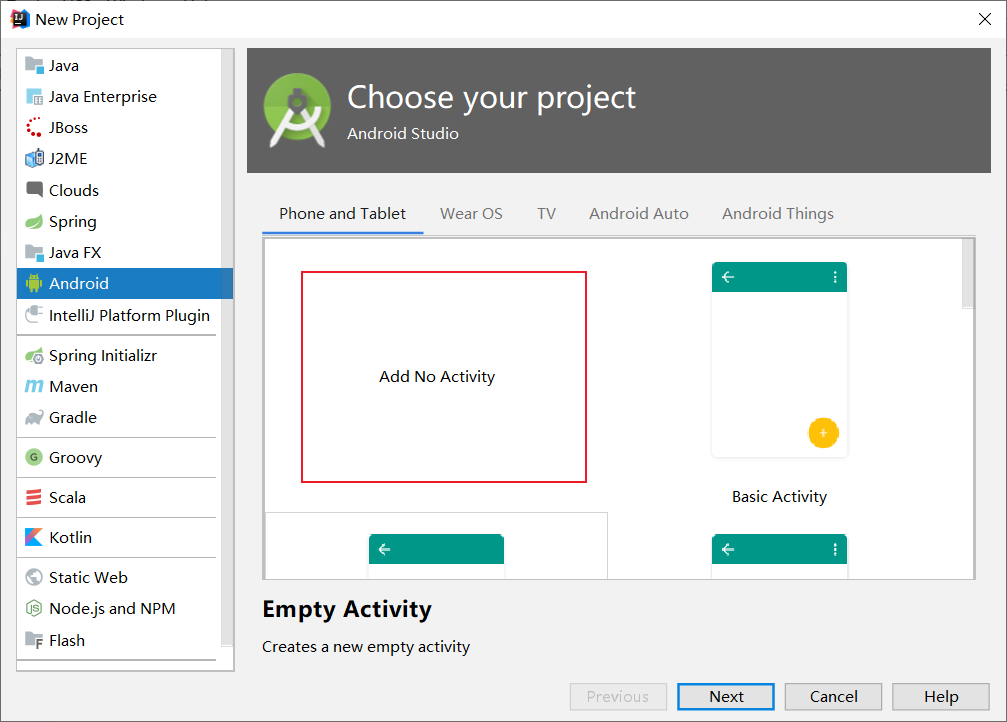Select the Groovy text label
Image resolution: width=1007 pixels, height=722 pixels.
(x=75, y=458)
